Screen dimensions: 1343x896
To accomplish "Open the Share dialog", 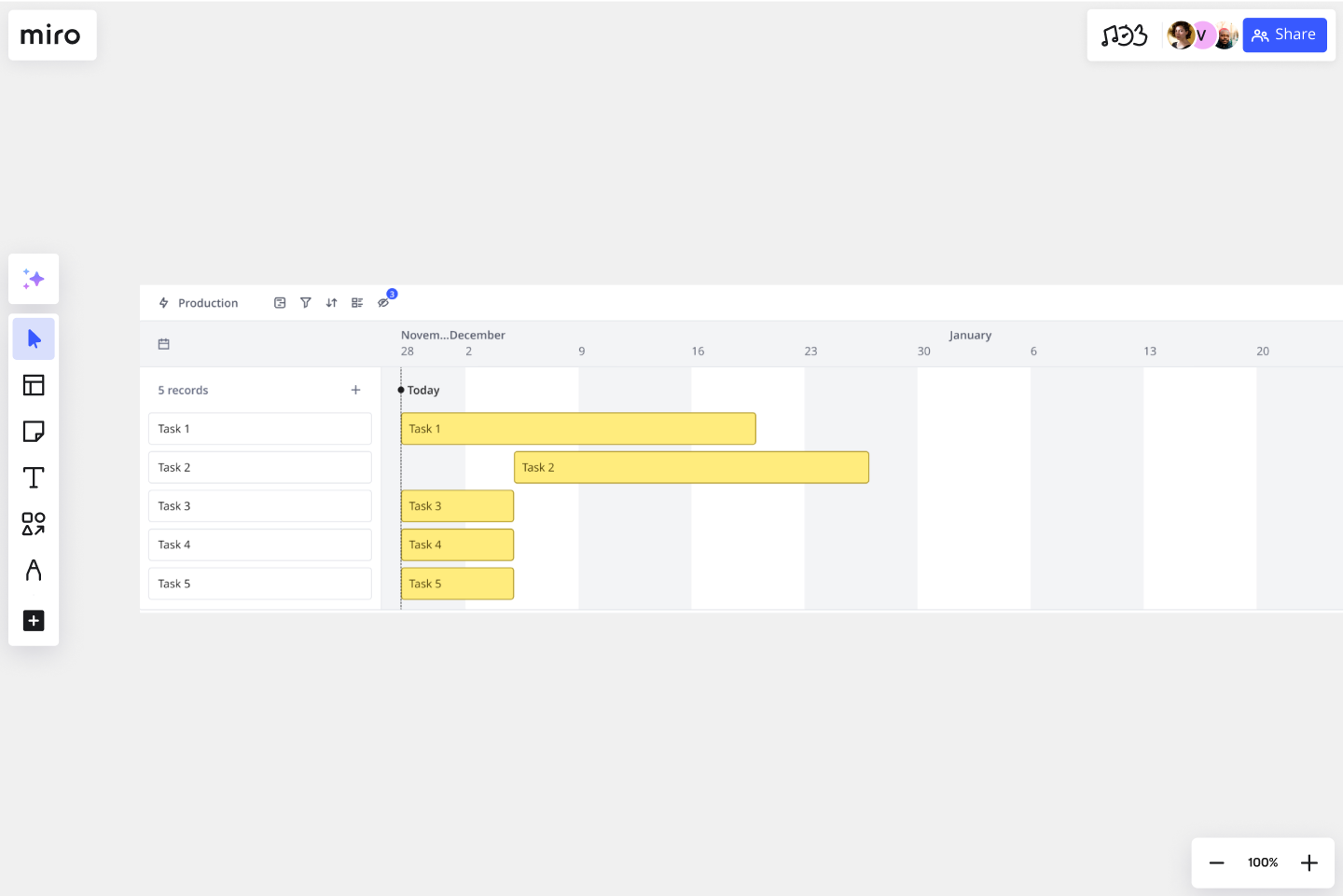I will coord(1284,34).
